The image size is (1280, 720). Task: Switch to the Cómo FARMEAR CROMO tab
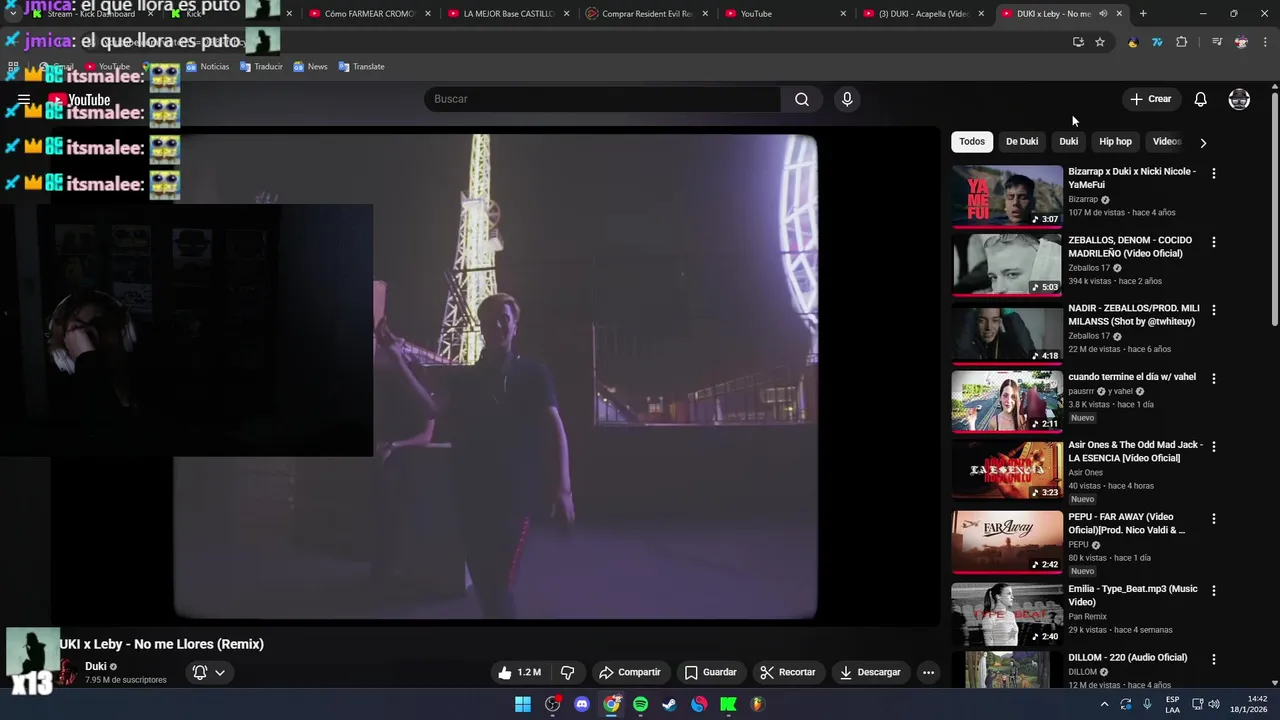coord(371,14)
